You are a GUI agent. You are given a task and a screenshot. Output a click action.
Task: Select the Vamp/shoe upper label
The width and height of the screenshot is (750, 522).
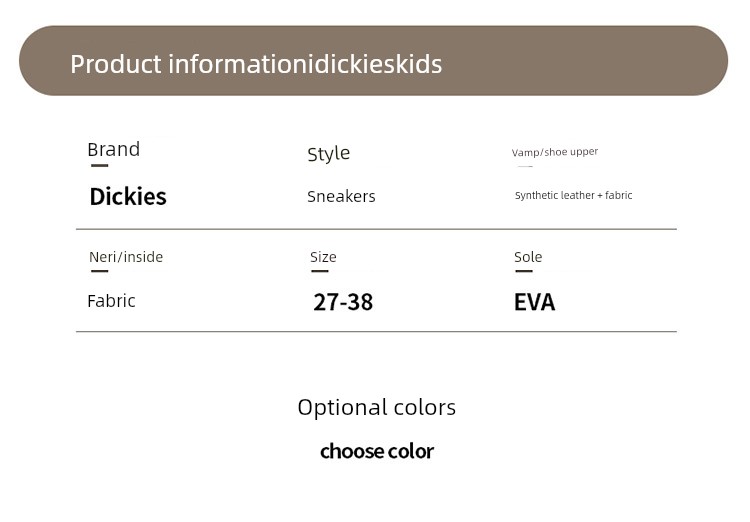(555, 152)
